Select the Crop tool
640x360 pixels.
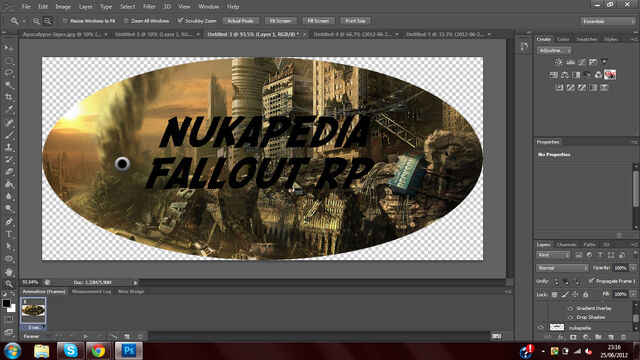click(9, 97)
